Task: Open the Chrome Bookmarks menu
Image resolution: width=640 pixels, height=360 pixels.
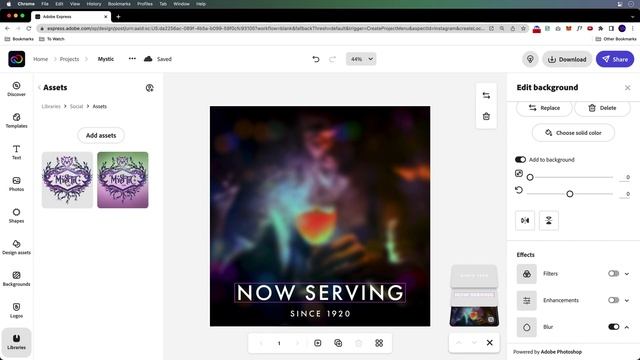Action: (119, 4)
